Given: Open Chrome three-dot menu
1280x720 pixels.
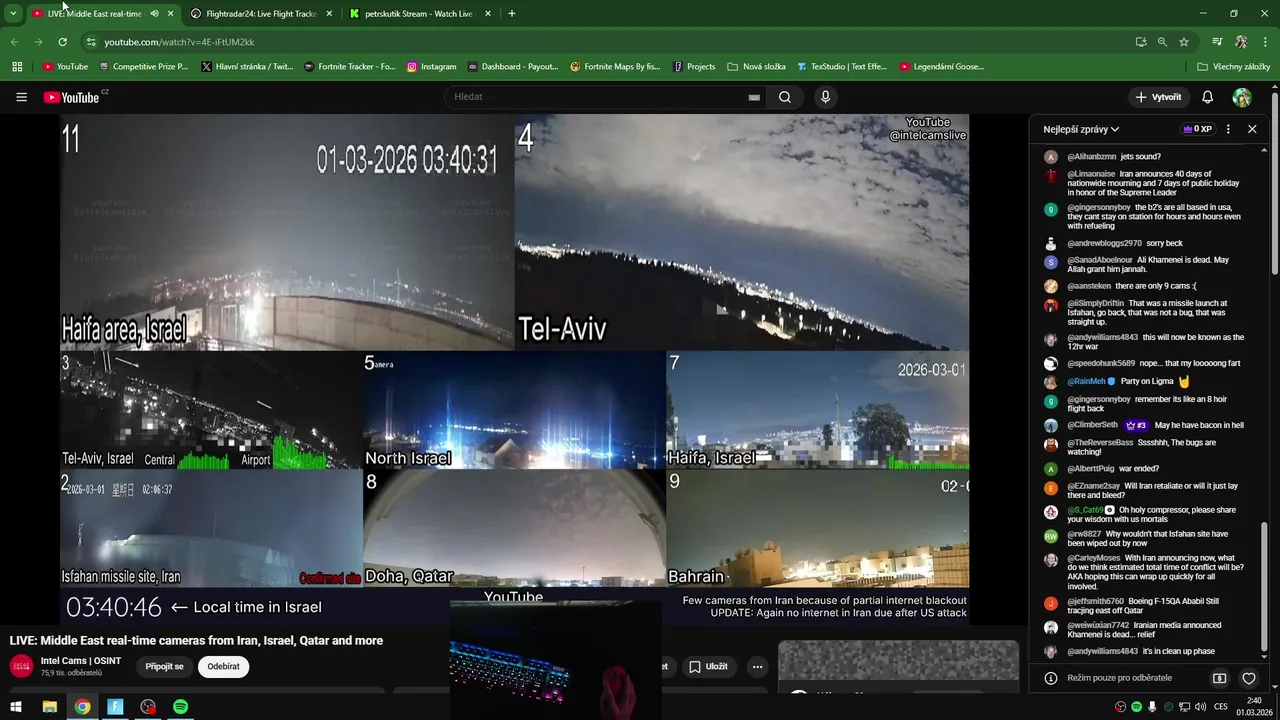Looking at the screenshot, I should tap(1266, 42).
